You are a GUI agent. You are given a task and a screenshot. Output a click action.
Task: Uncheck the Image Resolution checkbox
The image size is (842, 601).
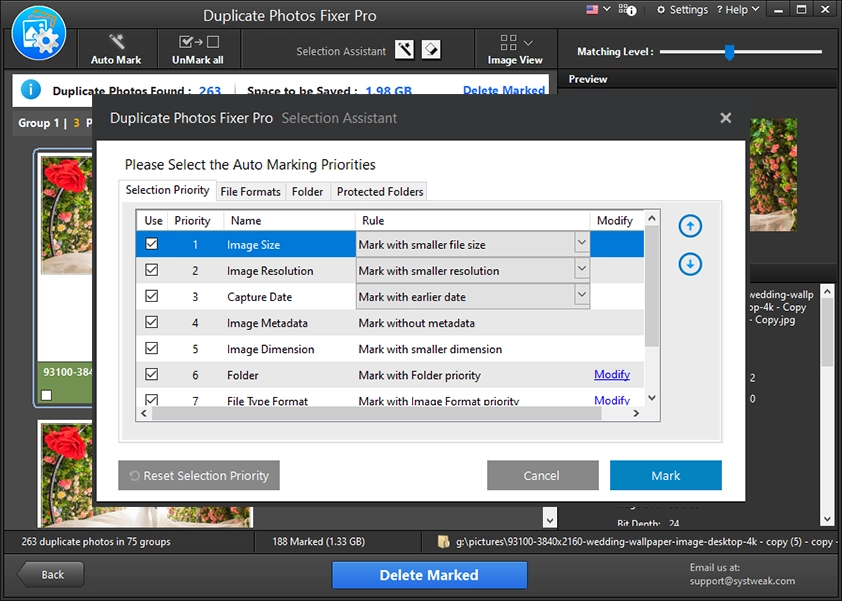pos(152,270)
